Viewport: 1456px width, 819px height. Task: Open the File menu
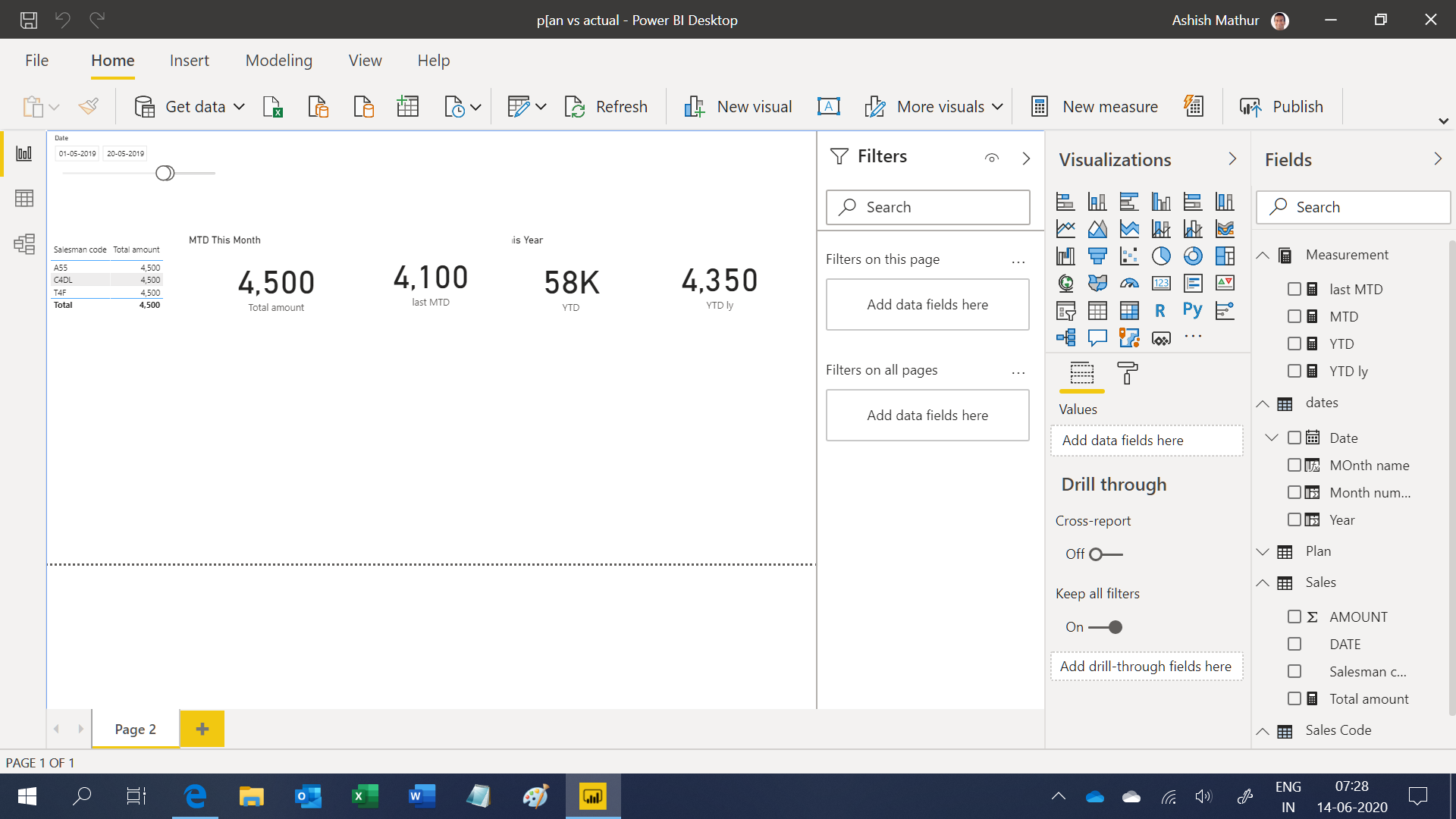point(36,61)
